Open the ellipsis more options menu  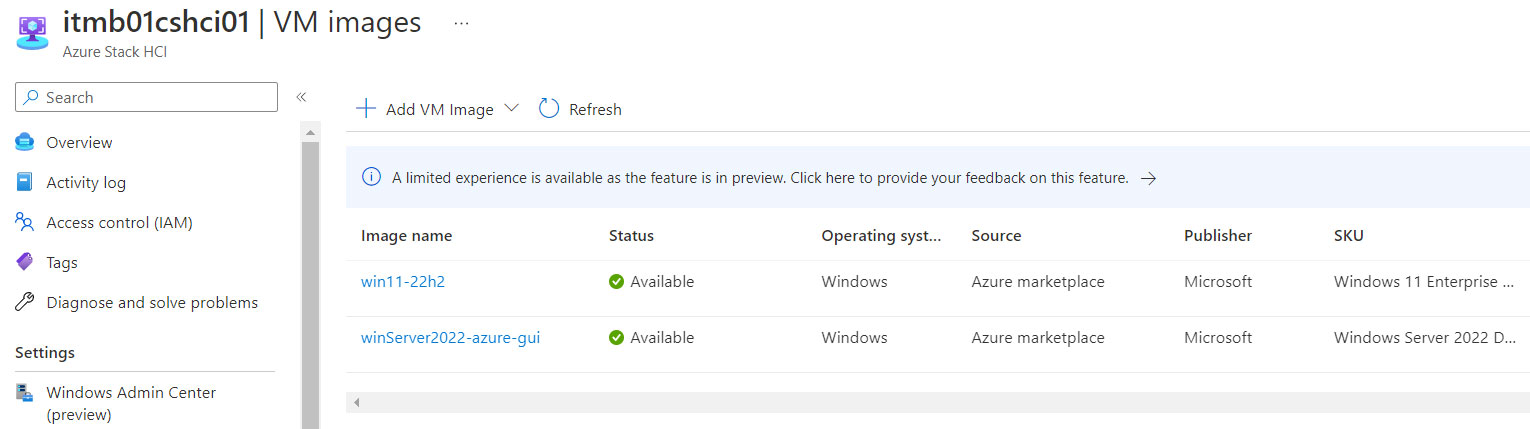tap(461, 23)
